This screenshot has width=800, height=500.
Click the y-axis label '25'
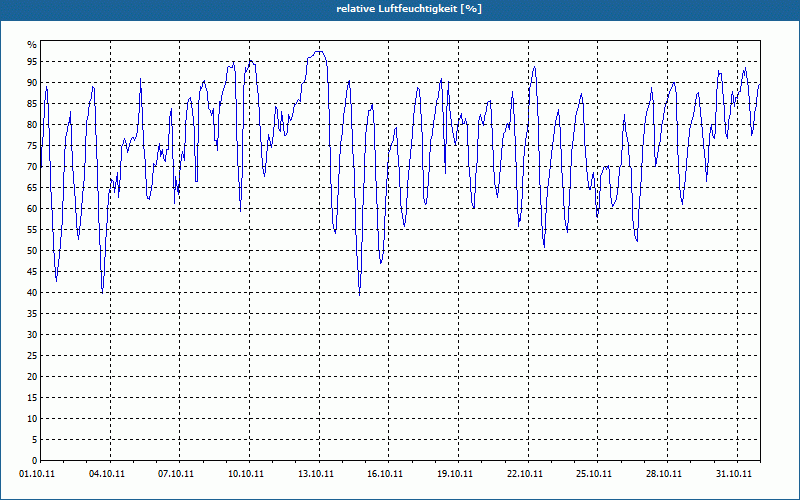32,356
